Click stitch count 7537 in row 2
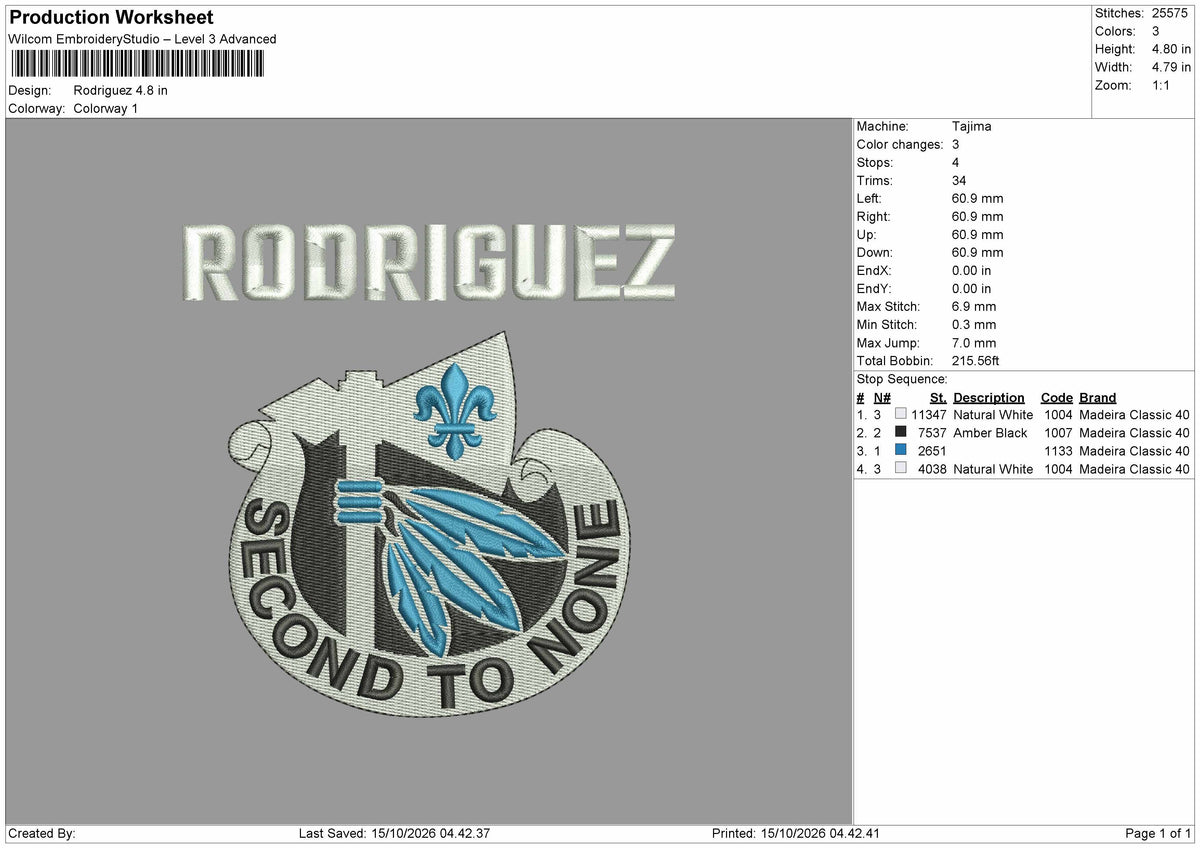Image resolution: width=1200 pixels, height=848 pixels. [932, 433]
